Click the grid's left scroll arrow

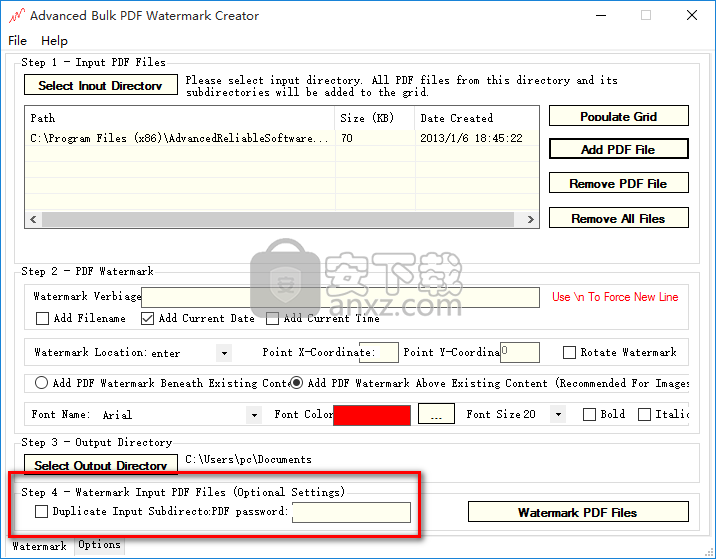point(33,219)
